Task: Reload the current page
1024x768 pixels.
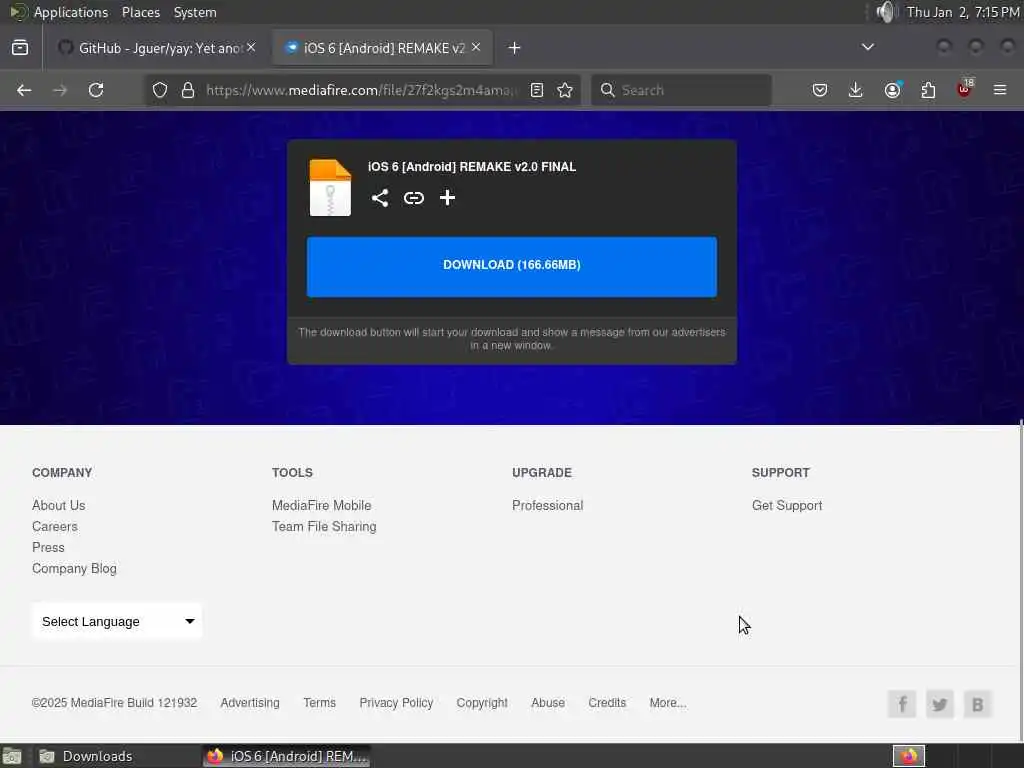Action: [x=96, y=90]
